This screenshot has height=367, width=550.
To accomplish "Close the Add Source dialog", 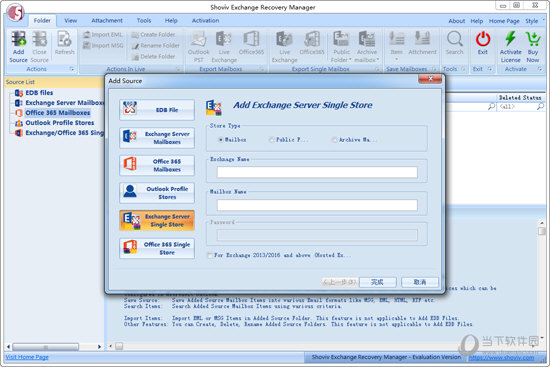I will (430, 79).
